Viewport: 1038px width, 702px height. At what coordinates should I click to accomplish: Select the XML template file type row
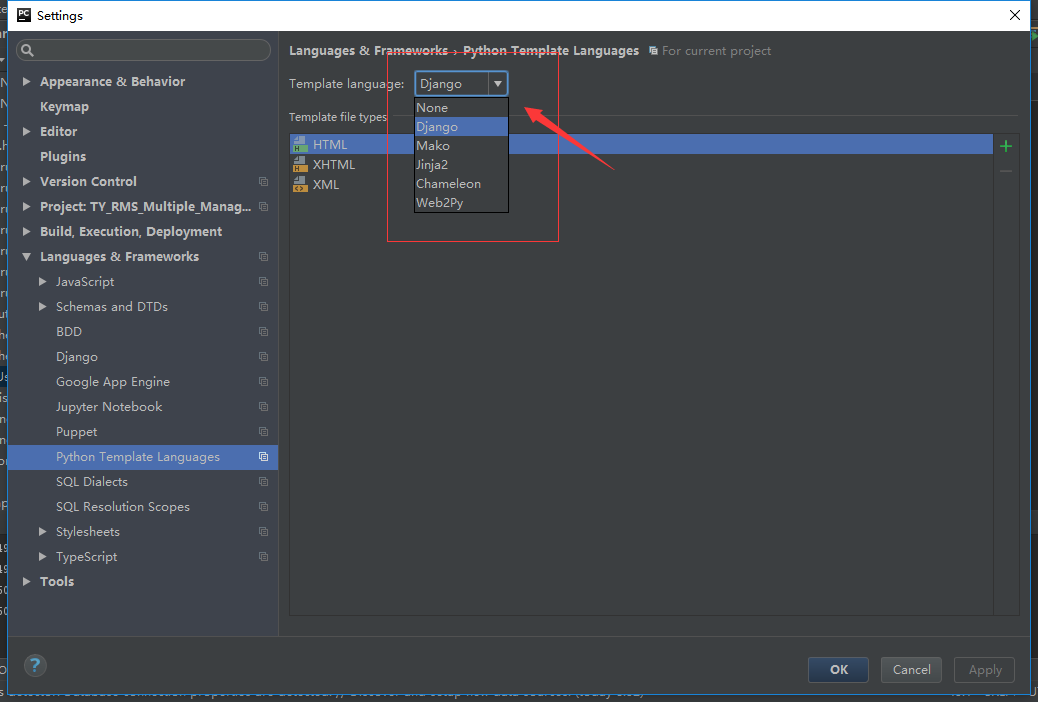point(641,184)
